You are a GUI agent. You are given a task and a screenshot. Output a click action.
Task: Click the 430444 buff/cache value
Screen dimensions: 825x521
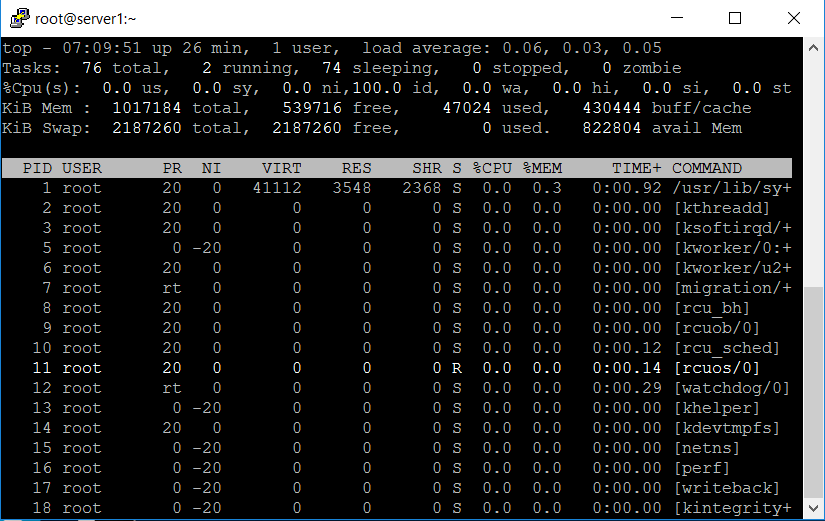point(612,108)
